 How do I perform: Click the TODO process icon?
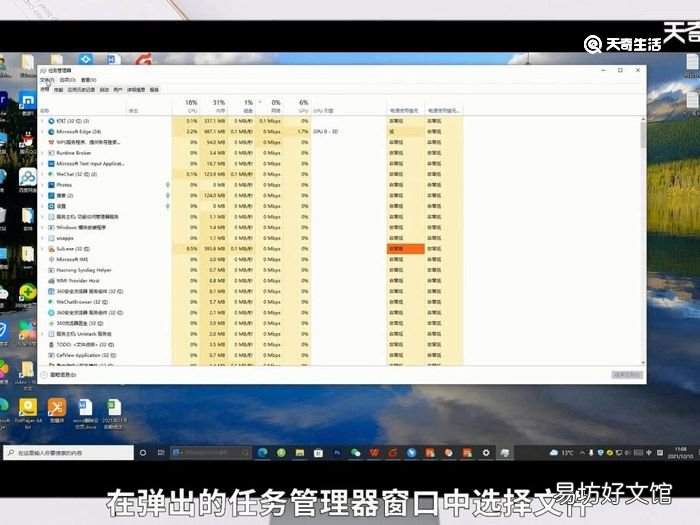click(51, 345)
